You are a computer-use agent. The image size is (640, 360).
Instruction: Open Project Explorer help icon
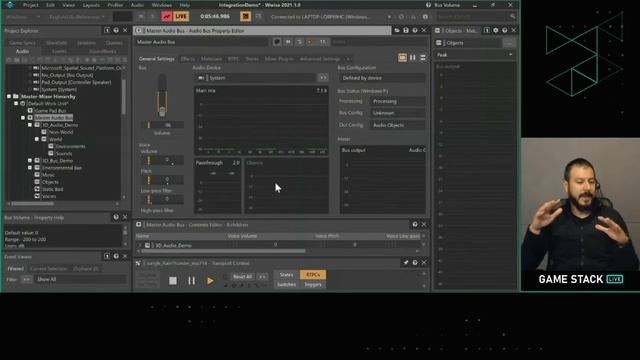point(116,31)
